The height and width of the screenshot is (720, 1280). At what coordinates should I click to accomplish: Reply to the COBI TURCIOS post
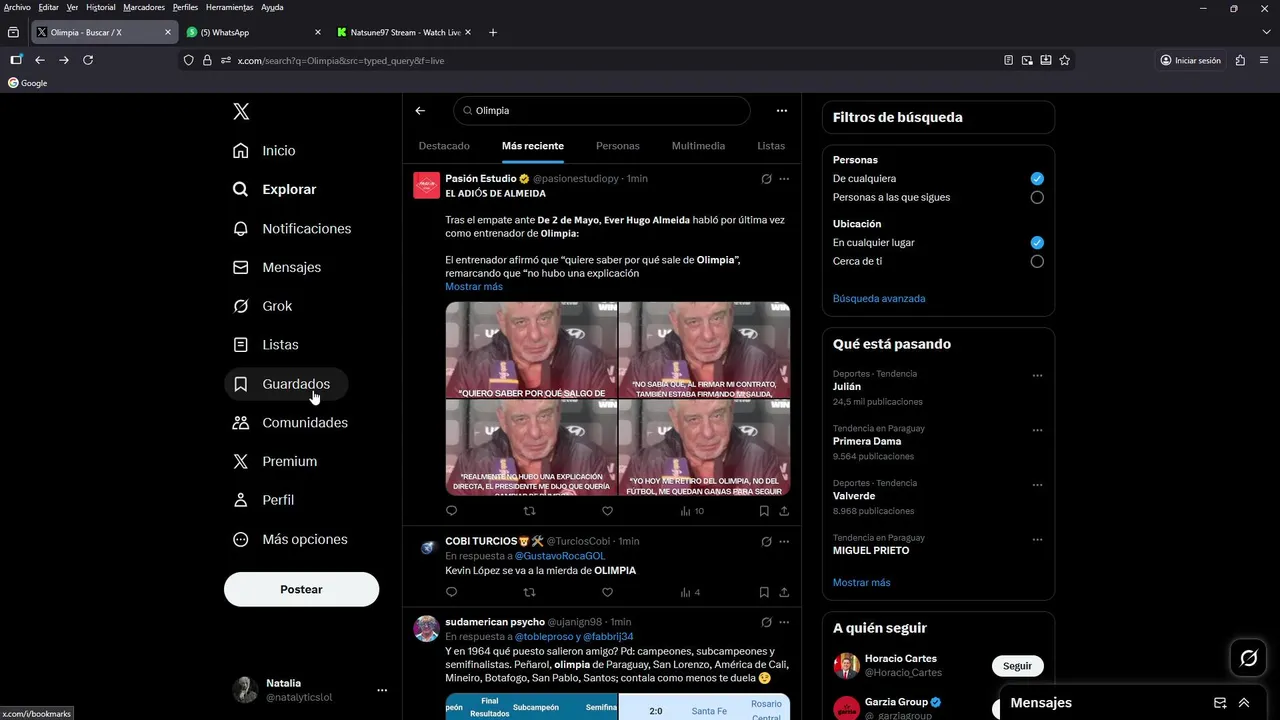(451, 592)
